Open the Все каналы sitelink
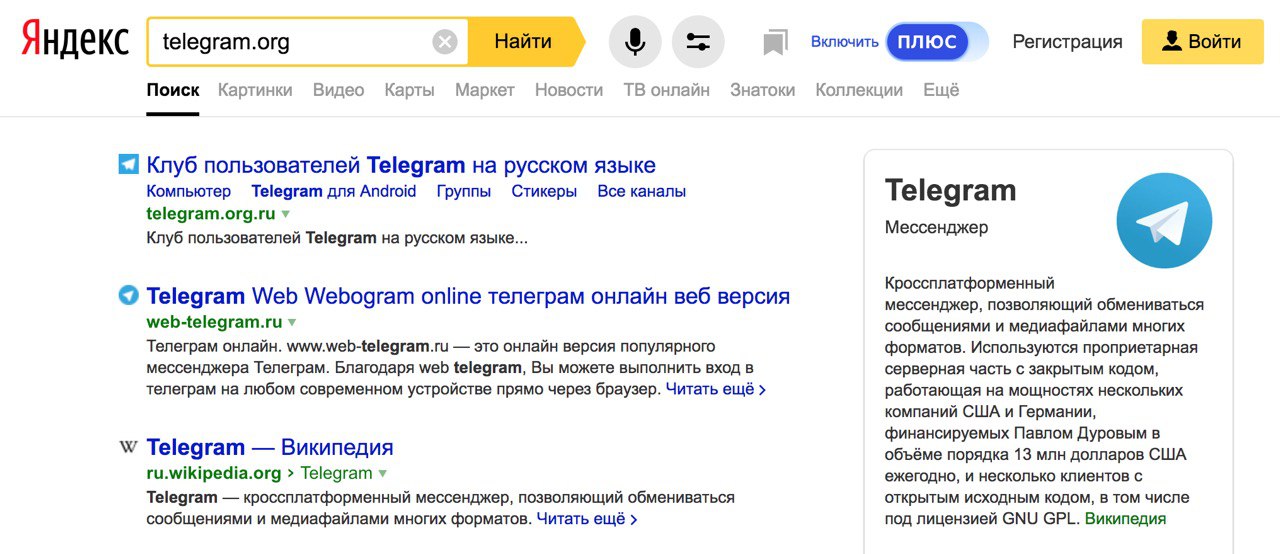1280x554 pixels. [642, 191]
